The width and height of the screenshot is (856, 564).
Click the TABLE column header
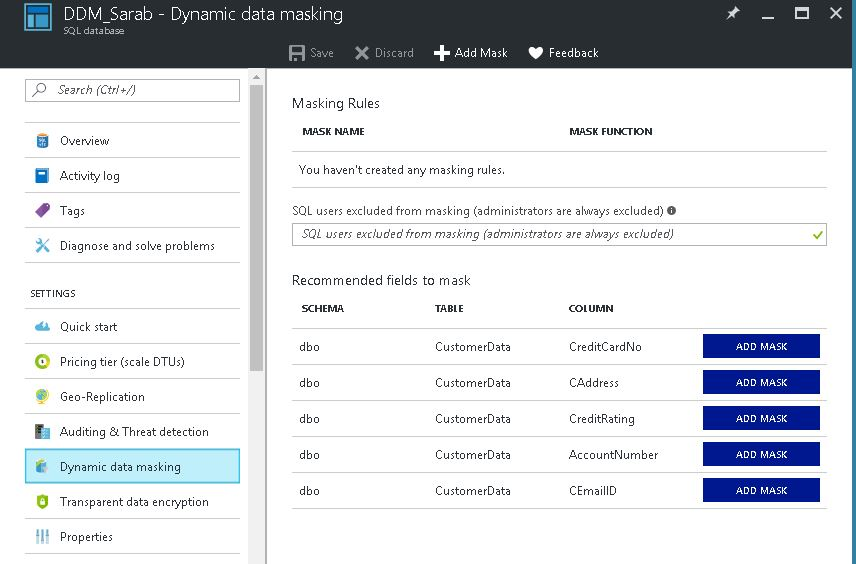[x=449, y=308]
